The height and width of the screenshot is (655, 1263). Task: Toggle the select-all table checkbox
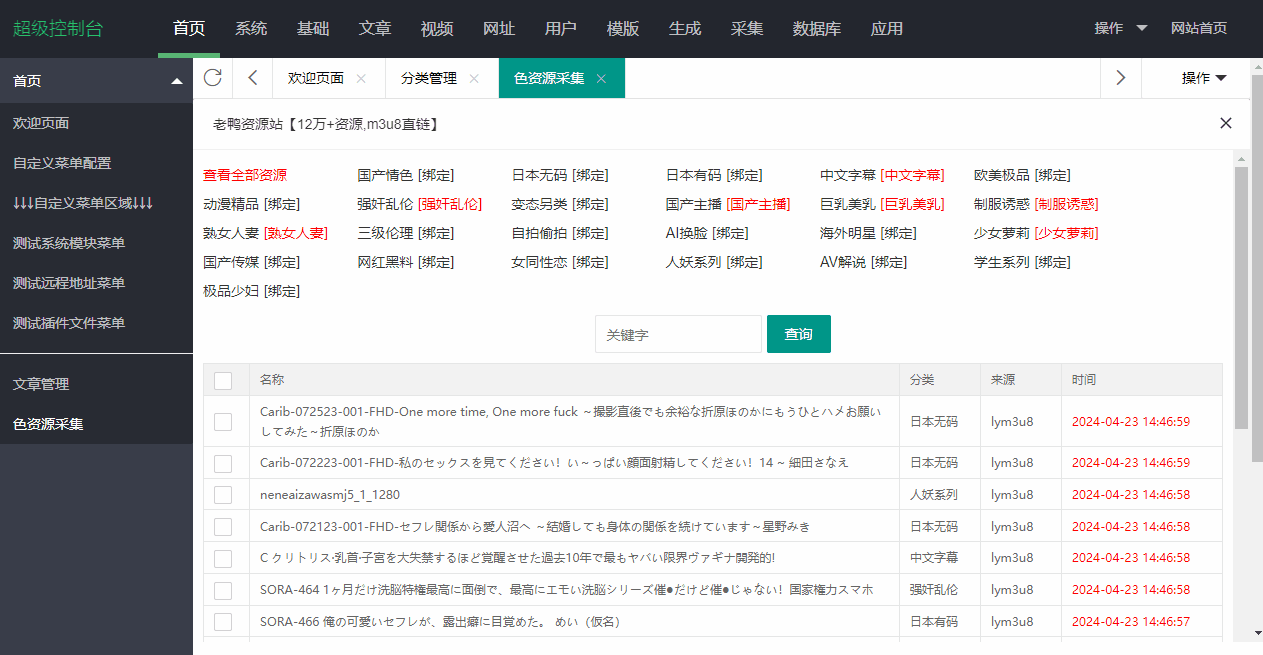click(223, 380)
